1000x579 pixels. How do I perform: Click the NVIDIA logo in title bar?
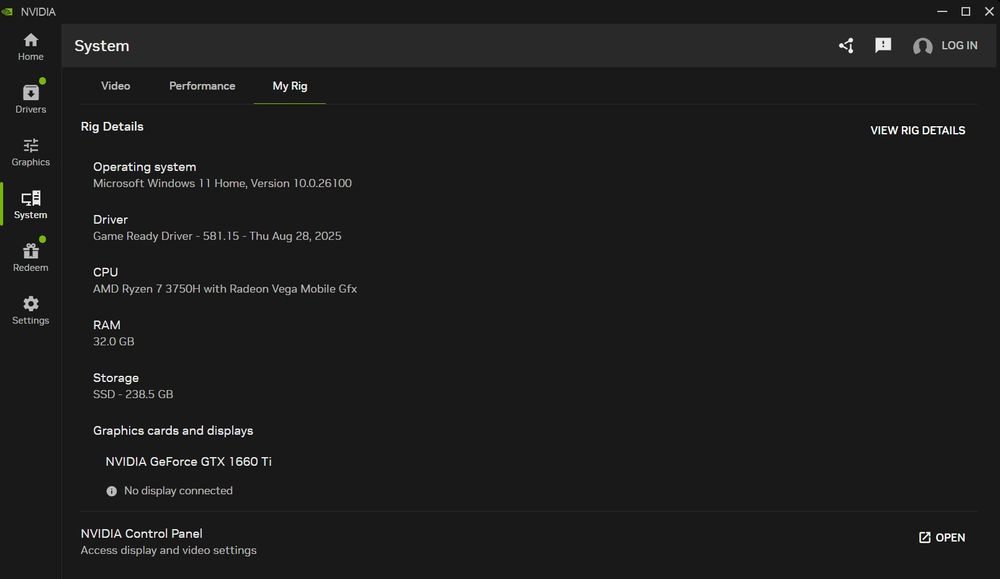pos(8,12)
